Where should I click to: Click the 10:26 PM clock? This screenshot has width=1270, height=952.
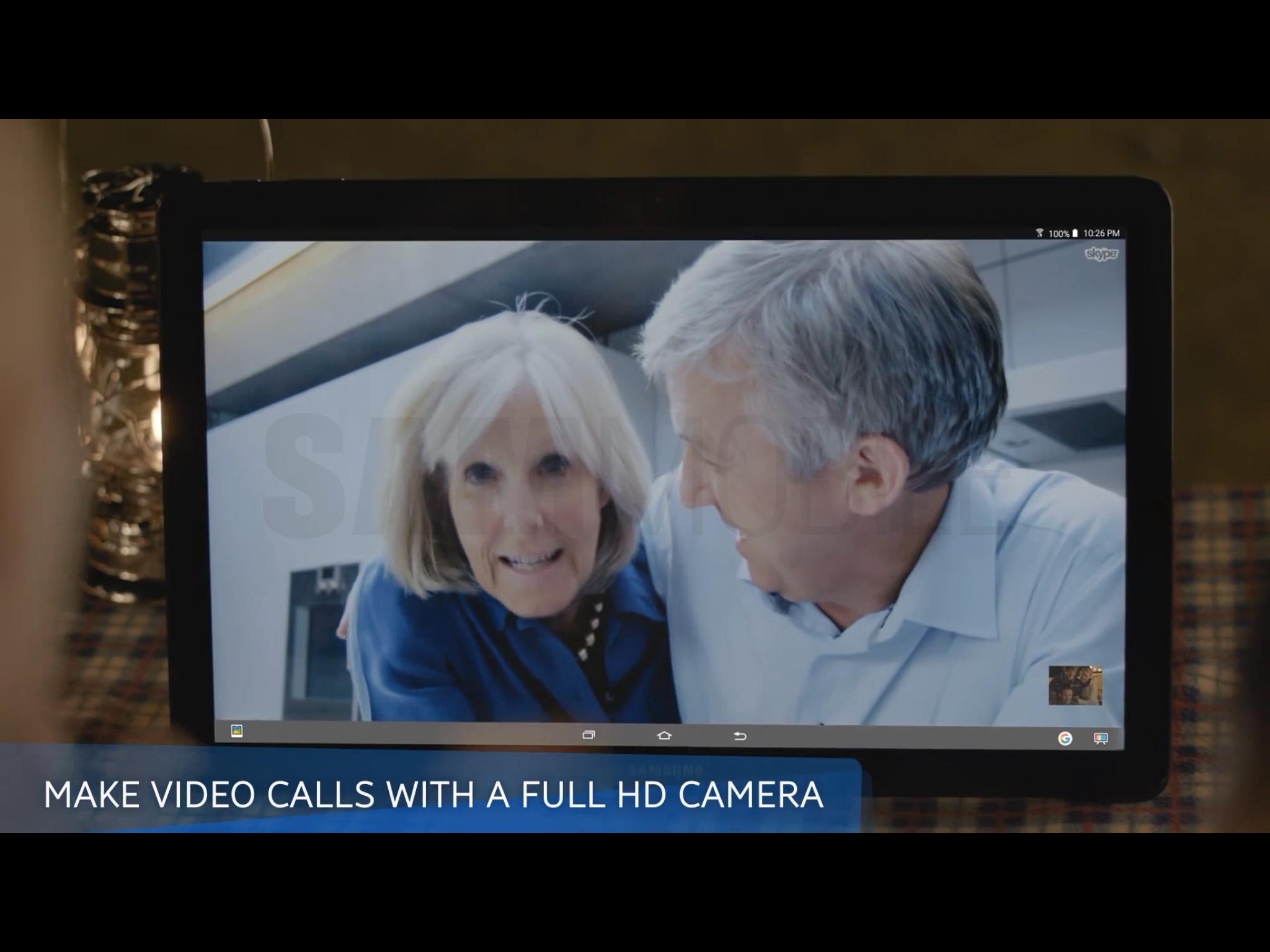[1101, 234]
